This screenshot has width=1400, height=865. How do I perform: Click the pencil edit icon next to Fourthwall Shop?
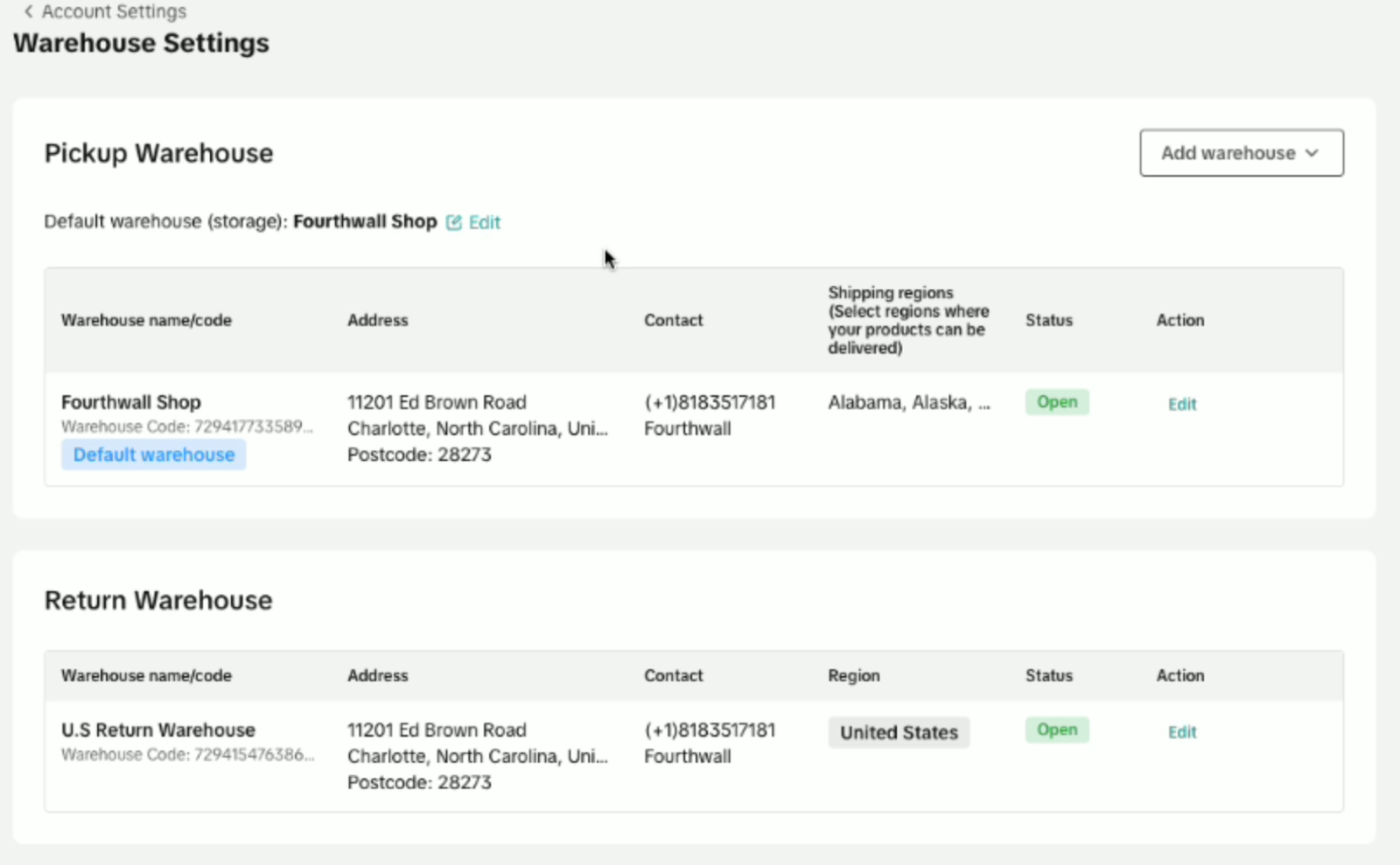[x=453, y=222]
